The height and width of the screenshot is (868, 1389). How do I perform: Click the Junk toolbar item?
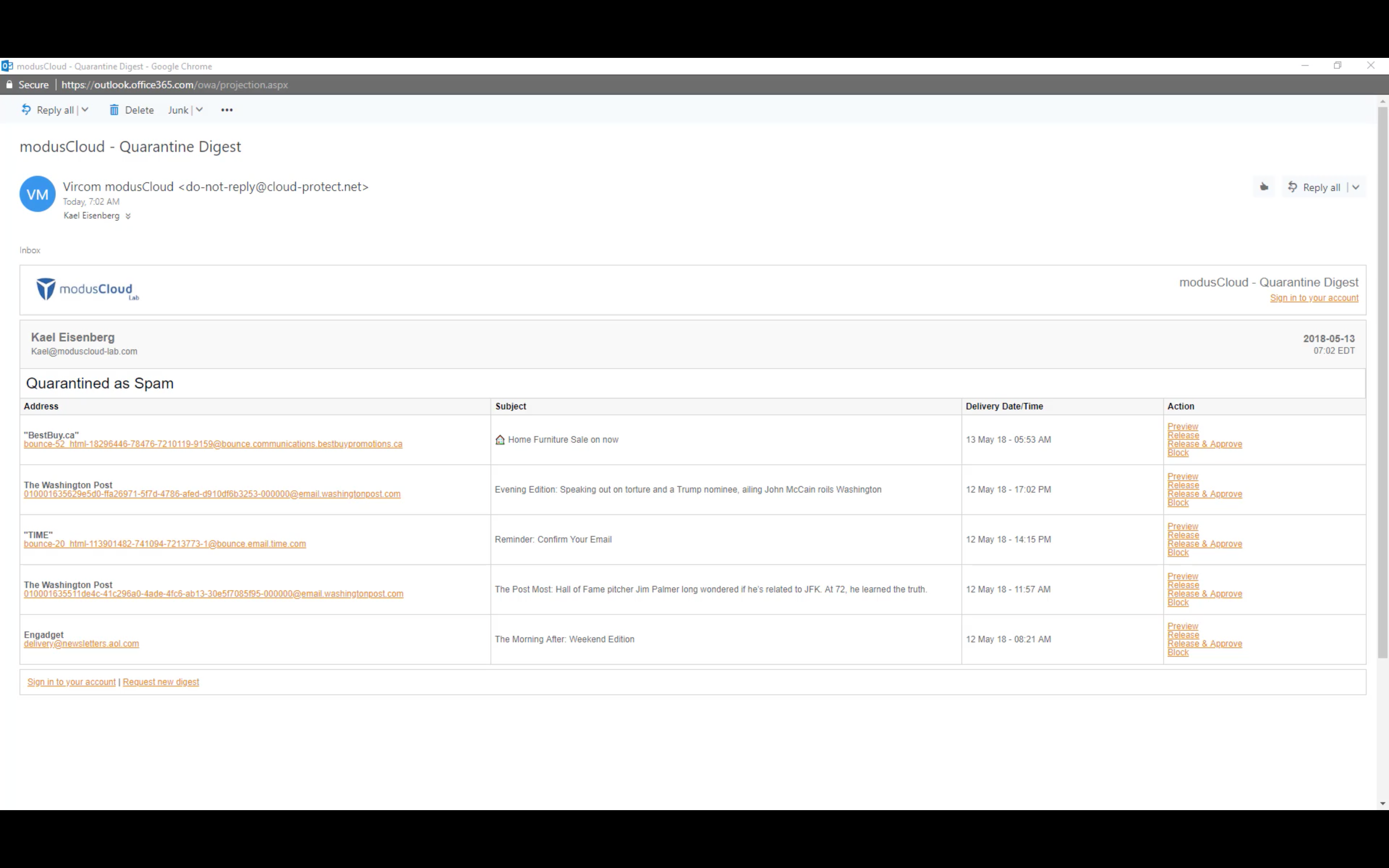(178, 109)
